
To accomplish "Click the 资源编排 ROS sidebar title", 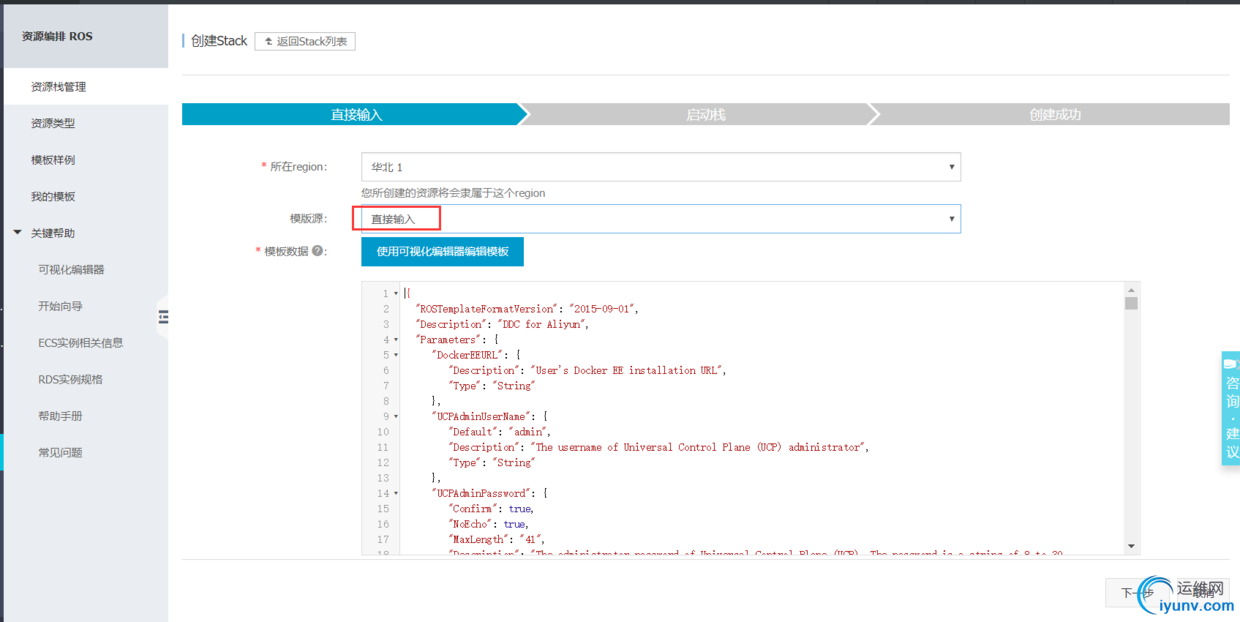I will (57, 36).
